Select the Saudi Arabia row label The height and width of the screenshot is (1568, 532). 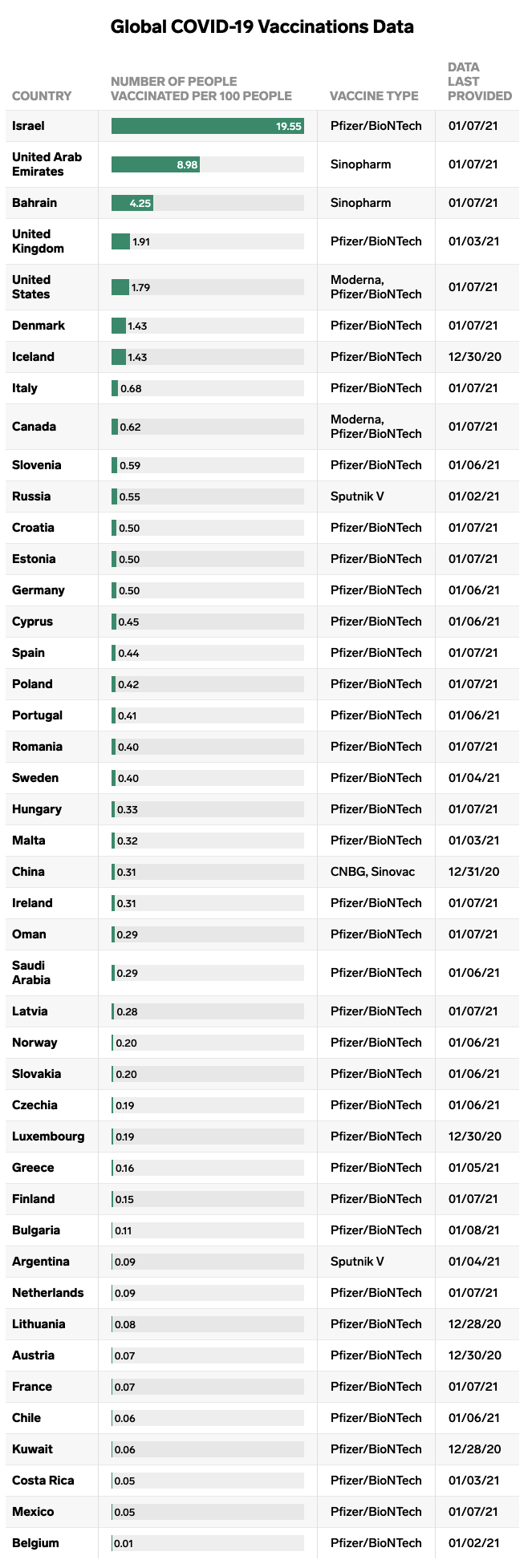click(31, 973)
